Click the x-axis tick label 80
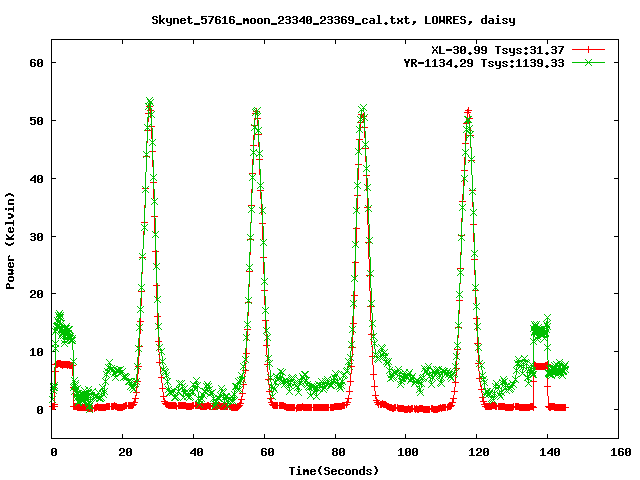 [x=338, y=452]
